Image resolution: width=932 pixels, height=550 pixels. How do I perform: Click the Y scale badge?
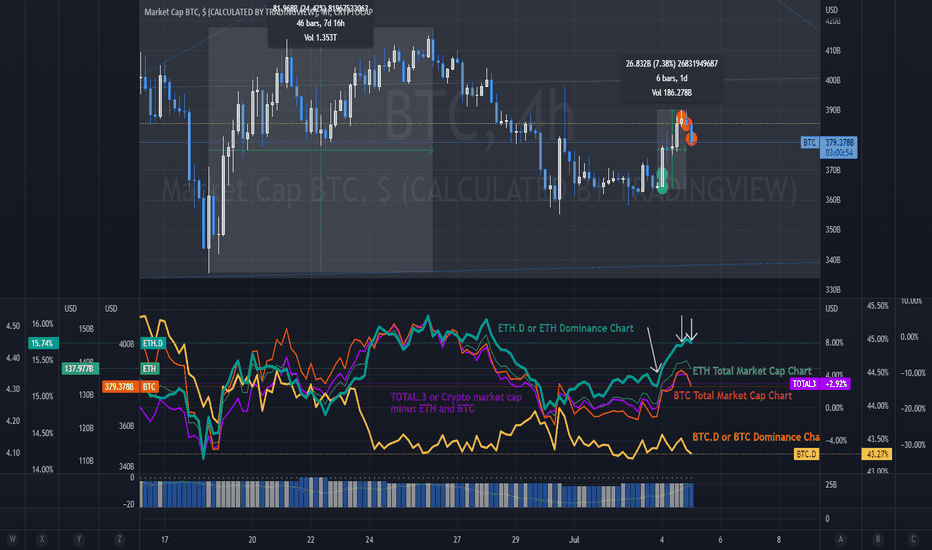79,539
